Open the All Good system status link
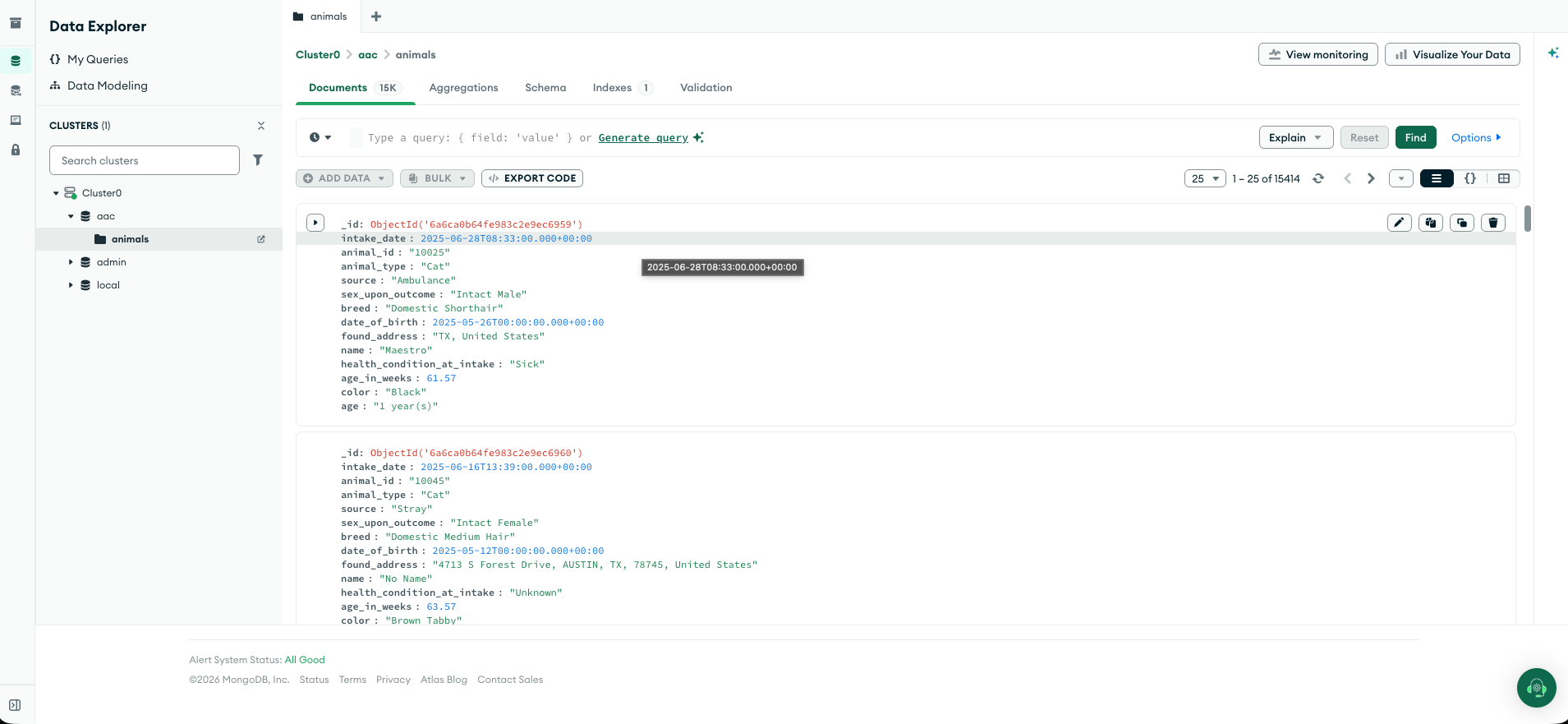This screenshot has height=724, width=1568. tap(305, 660)
